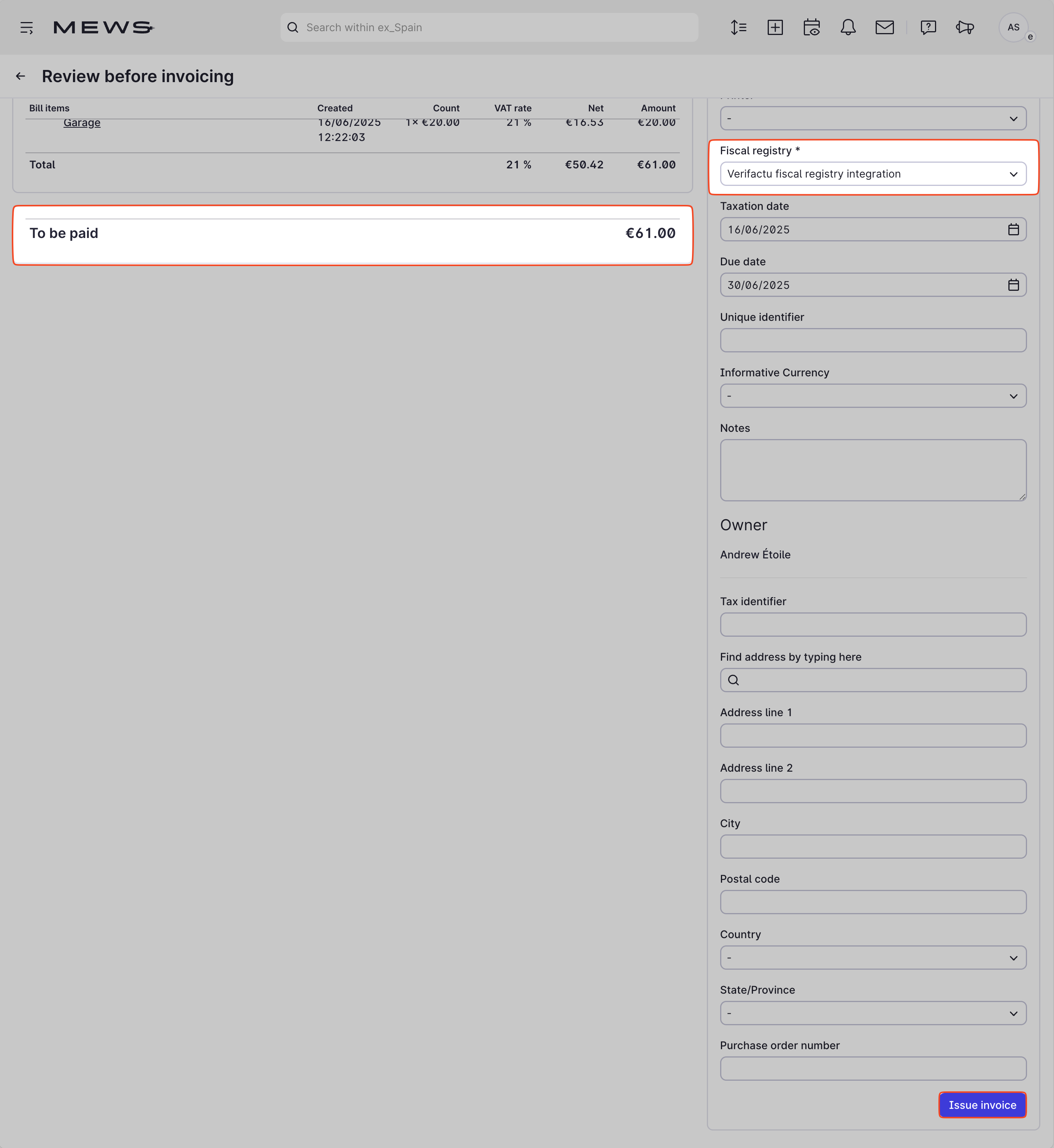
Task: Open the main navigation menu icon
Action: tap(27, 27)
